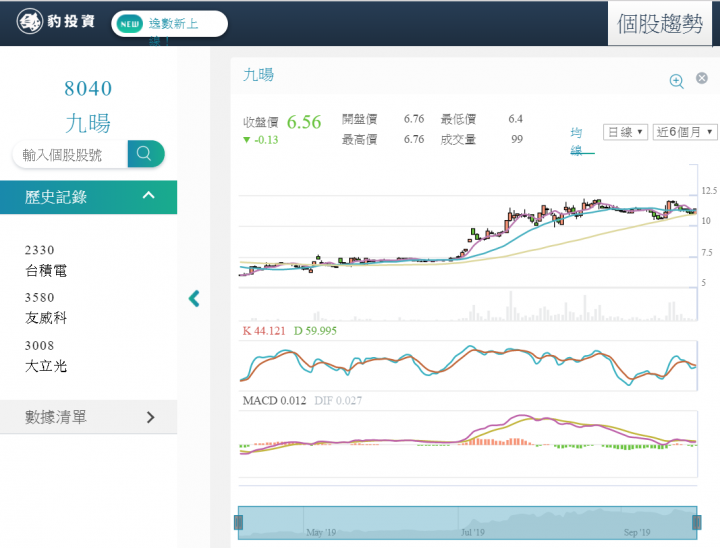The image size is (720, 548).
Task: Click right handle of date range slider
Action: [697, 522]
